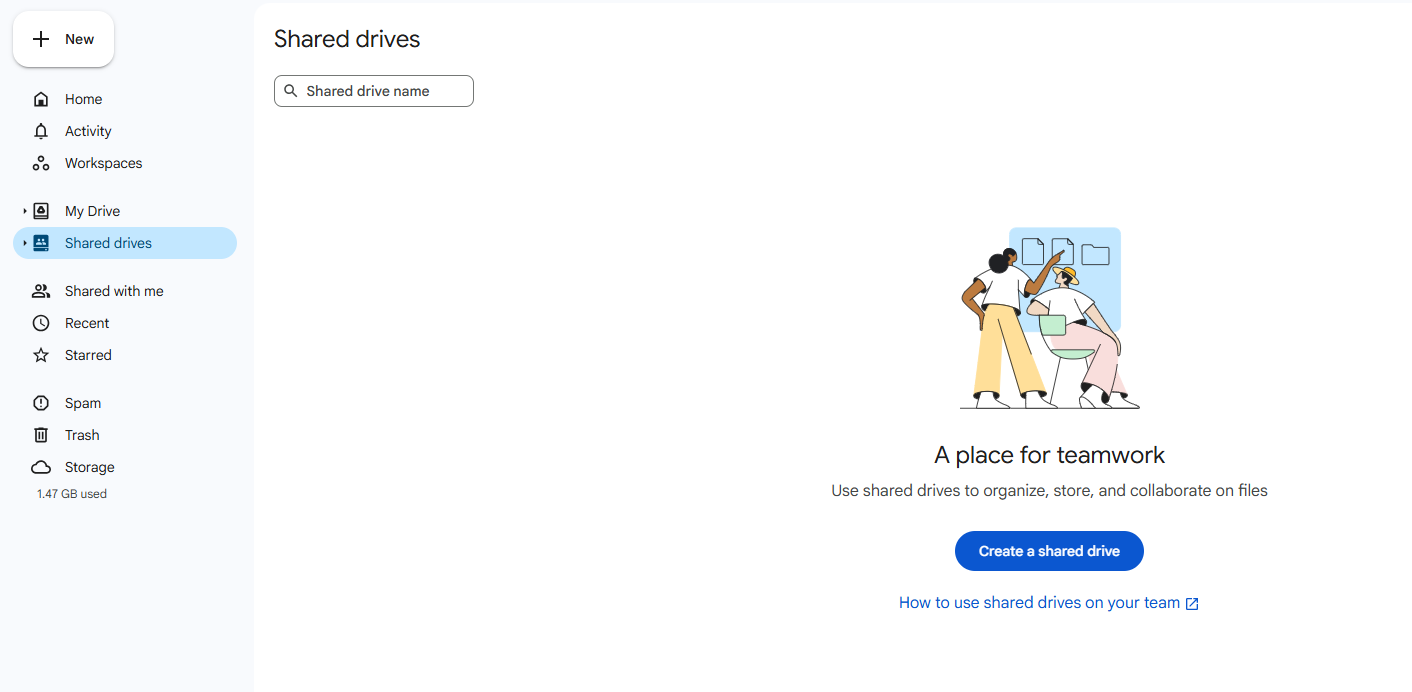The height and width of the screenshot is (692, 1412).
Task: Click the Shared with me people icon
Action: click(41, 291)
